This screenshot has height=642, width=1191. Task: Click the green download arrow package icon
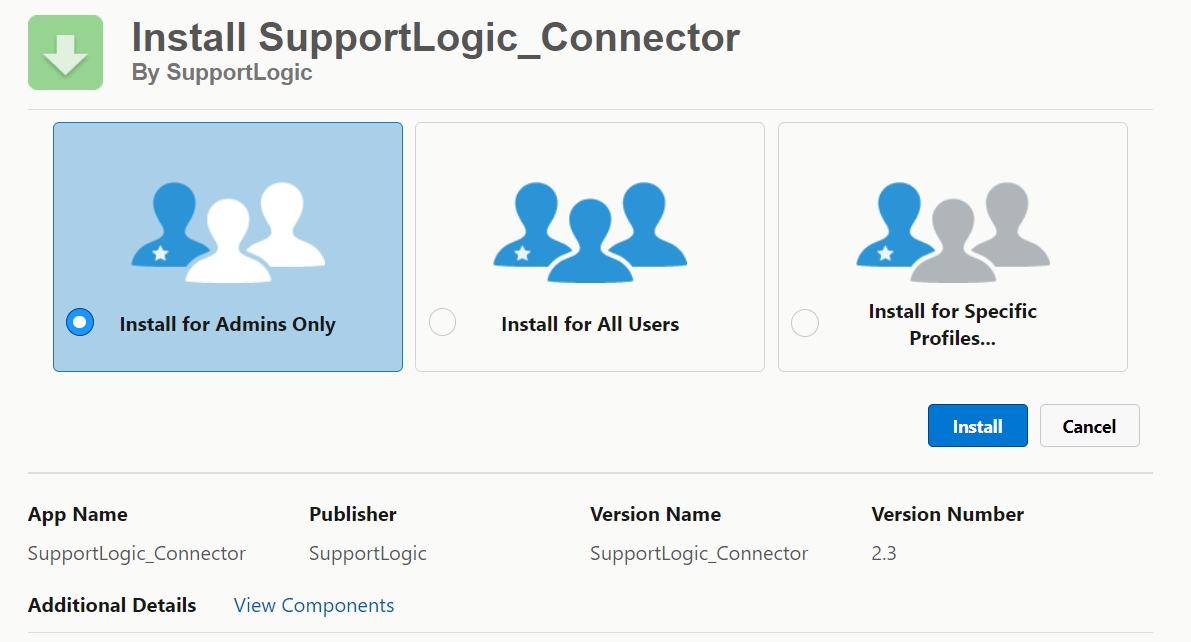pyautogui.click(x=65, y=52)
